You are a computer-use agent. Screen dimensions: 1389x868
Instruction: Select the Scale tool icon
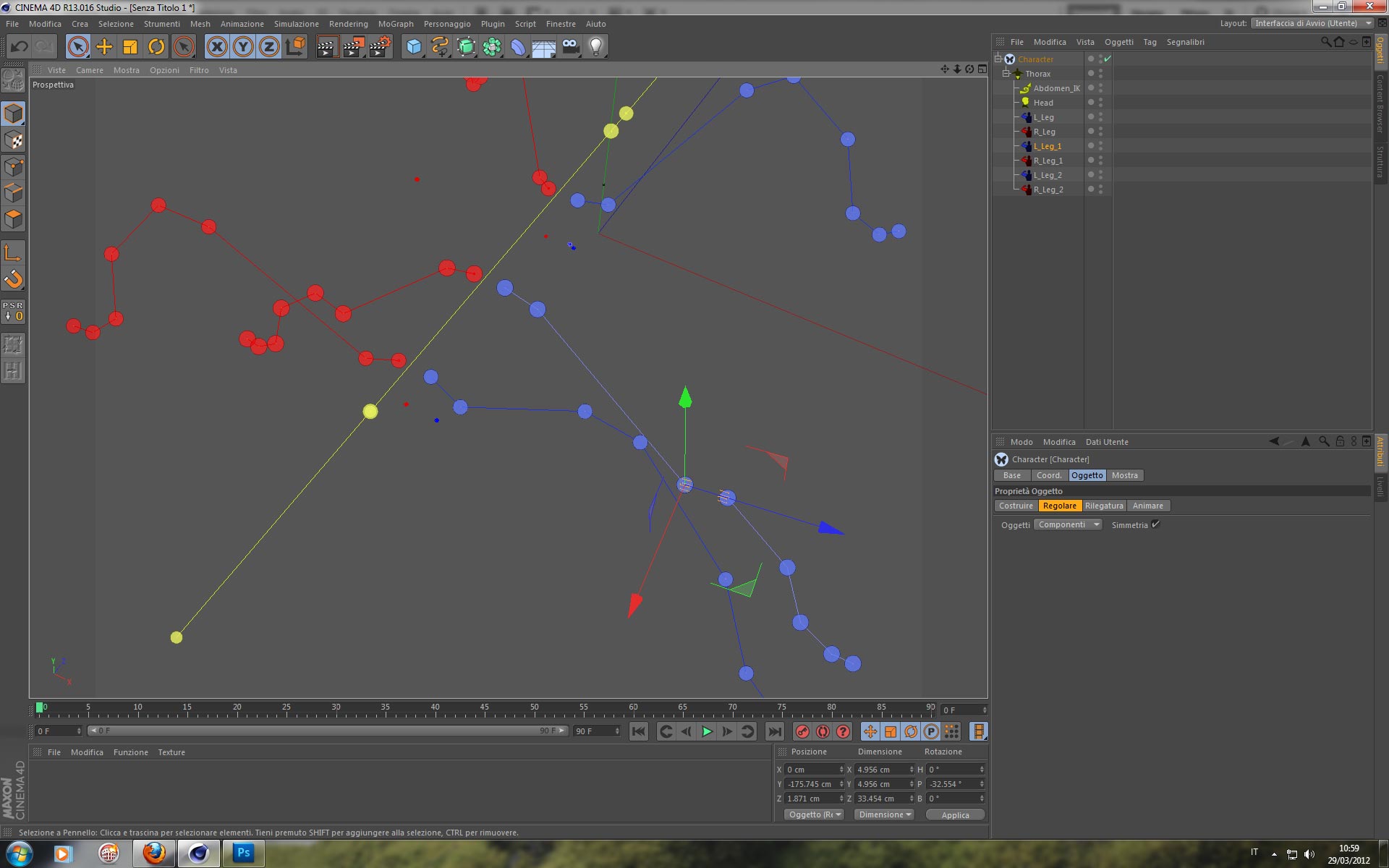click(130, 47)
